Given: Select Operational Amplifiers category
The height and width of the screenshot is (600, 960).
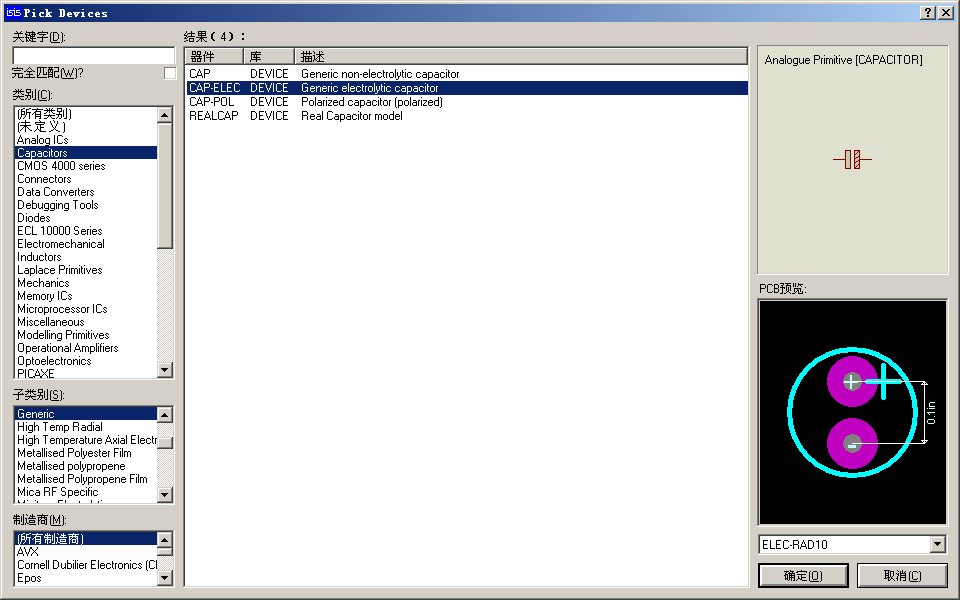Looking at the screenshot, I should tap(86, 348).
